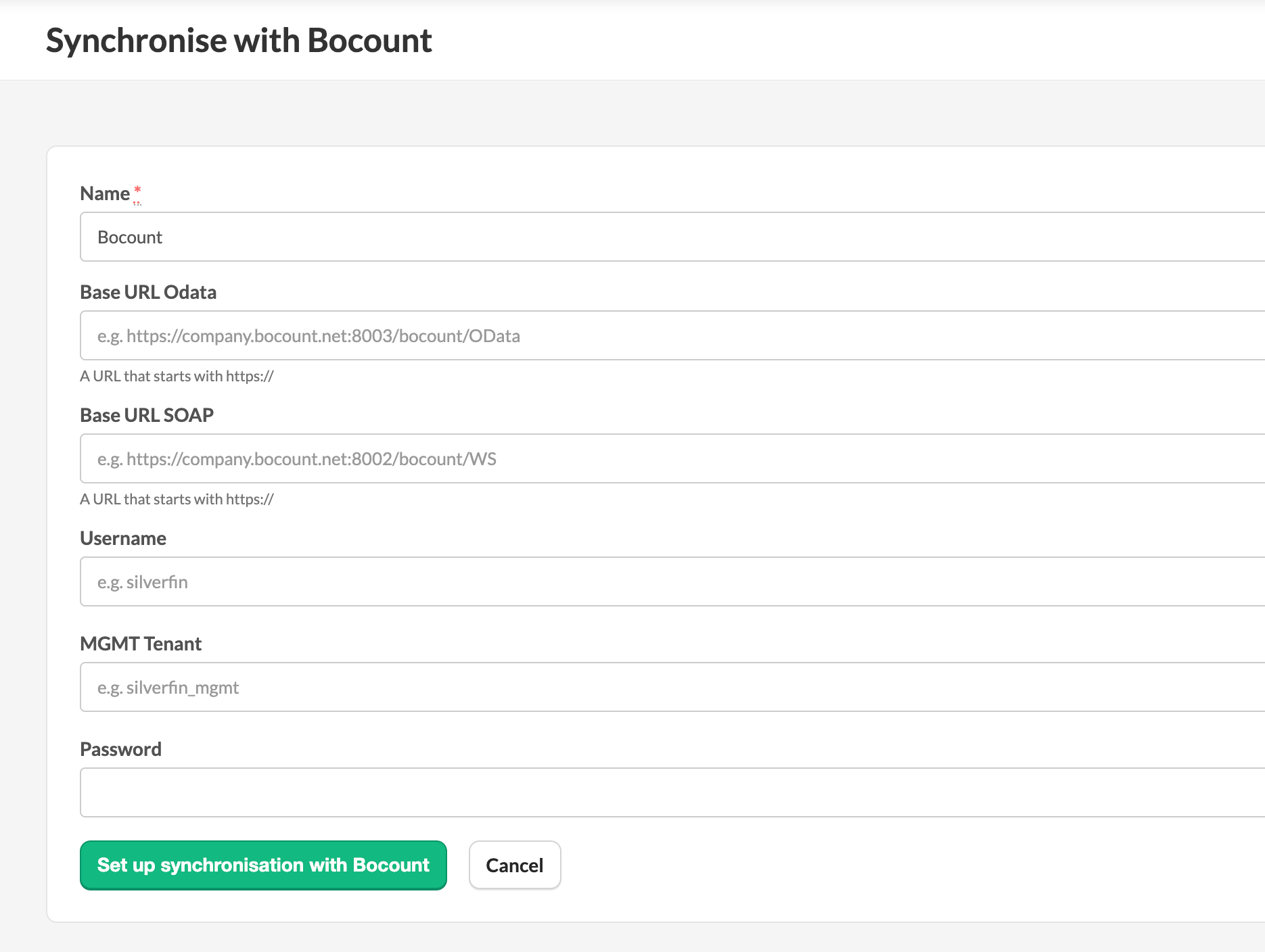The image size is (1265, 952).
Task: Click Set up synchronisation with Bocount button
Action: pyautogui.click(x=263, y=865)
